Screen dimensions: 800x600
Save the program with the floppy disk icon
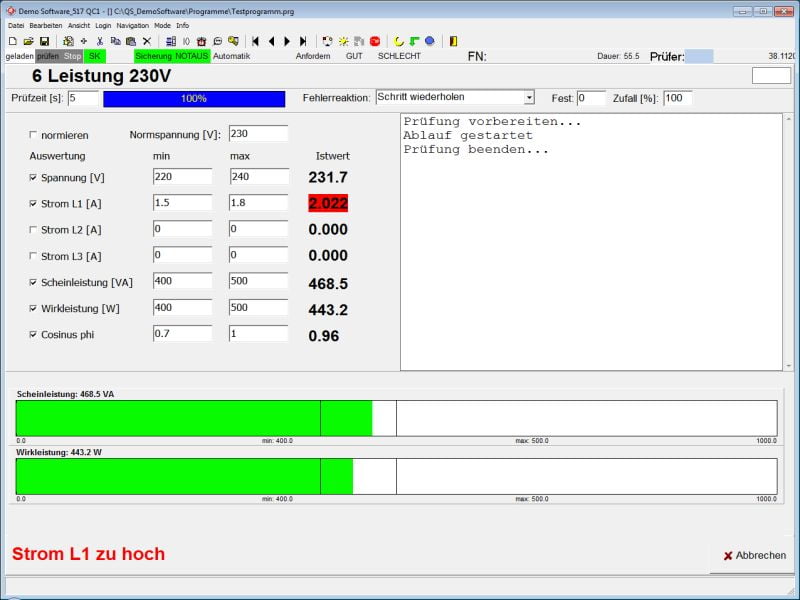[44, 41]
